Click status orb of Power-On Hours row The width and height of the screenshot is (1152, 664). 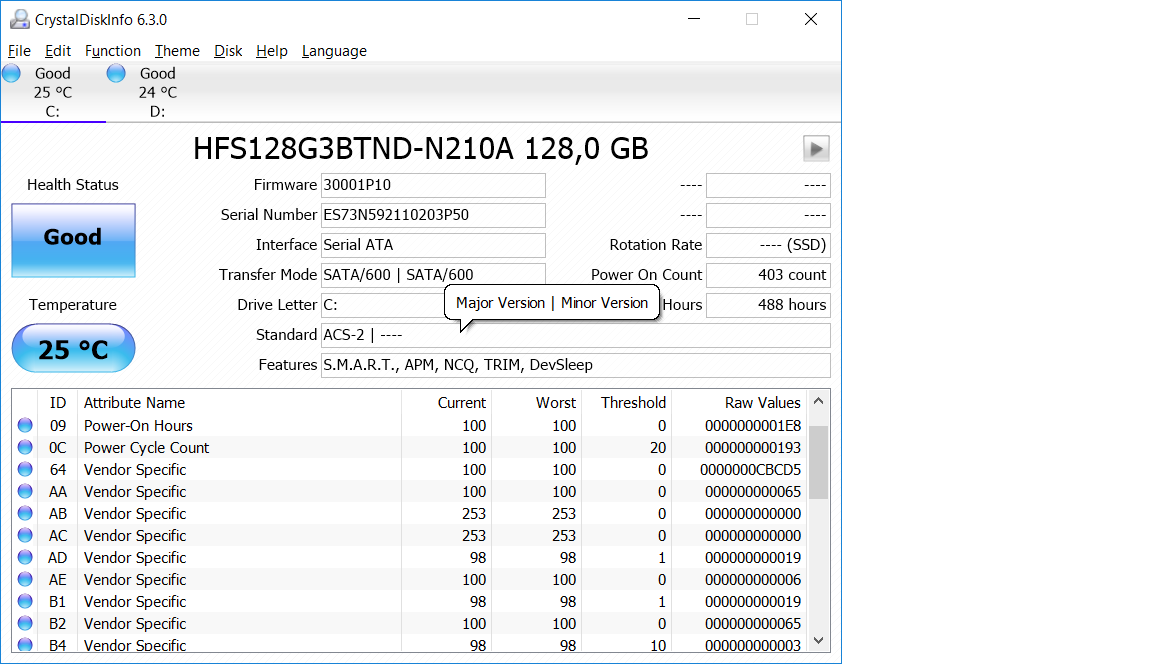(25, 426)
